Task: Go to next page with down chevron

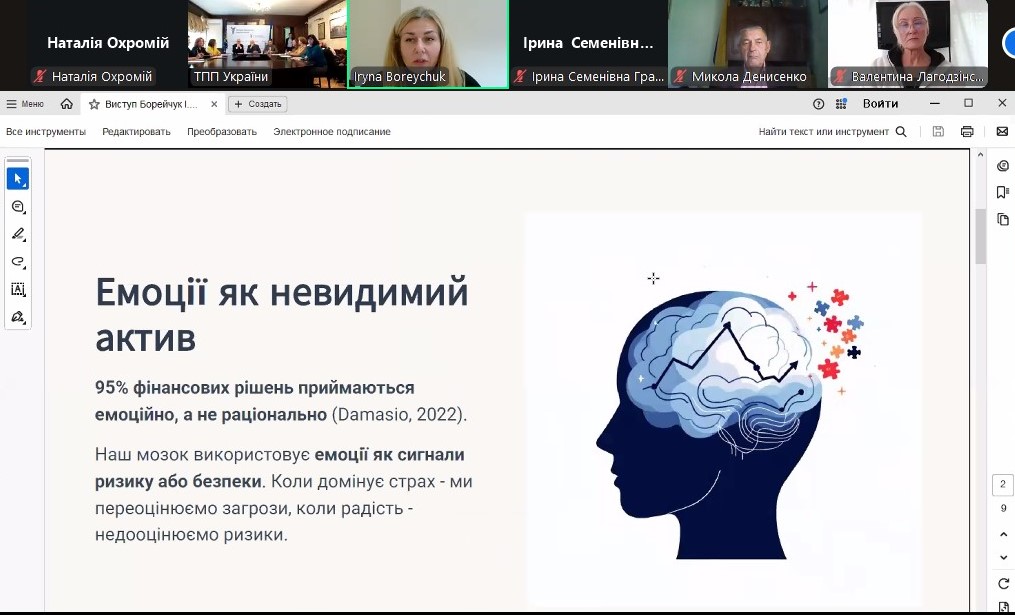Action: click(x=1003, y=558)
